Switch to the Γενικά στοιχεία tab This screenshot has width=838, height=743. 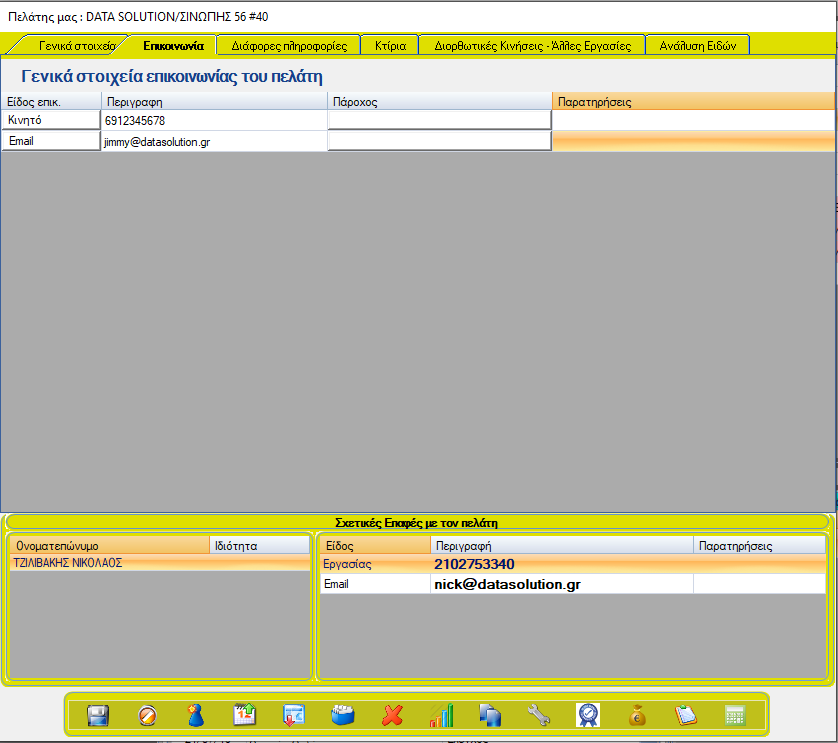coord(76,46)
